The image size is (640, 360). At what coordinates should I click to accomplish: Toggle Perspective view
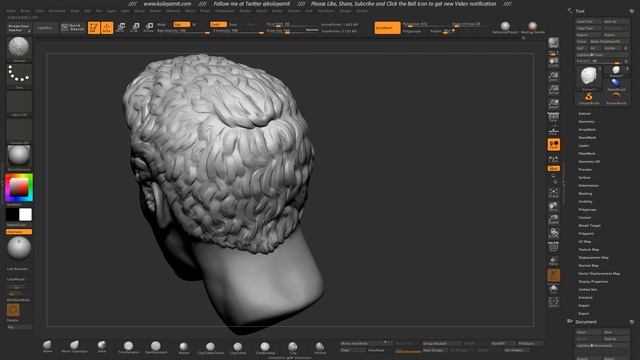[x=553, y=116]
